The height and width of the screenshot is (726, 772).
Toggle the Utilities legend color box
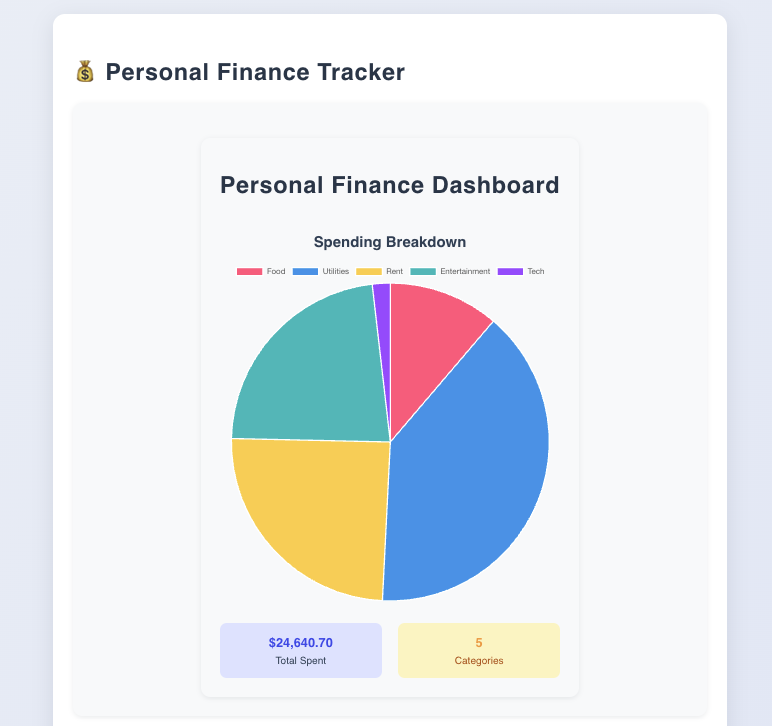coord(305,271)
